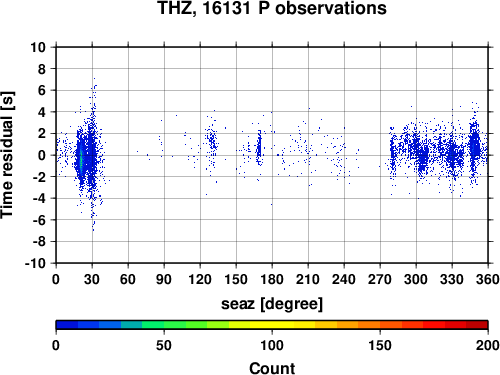Click the x-axis tick label 180
Image resolution: width=500 pixels, height=375 pixels.
click(272, 279)
